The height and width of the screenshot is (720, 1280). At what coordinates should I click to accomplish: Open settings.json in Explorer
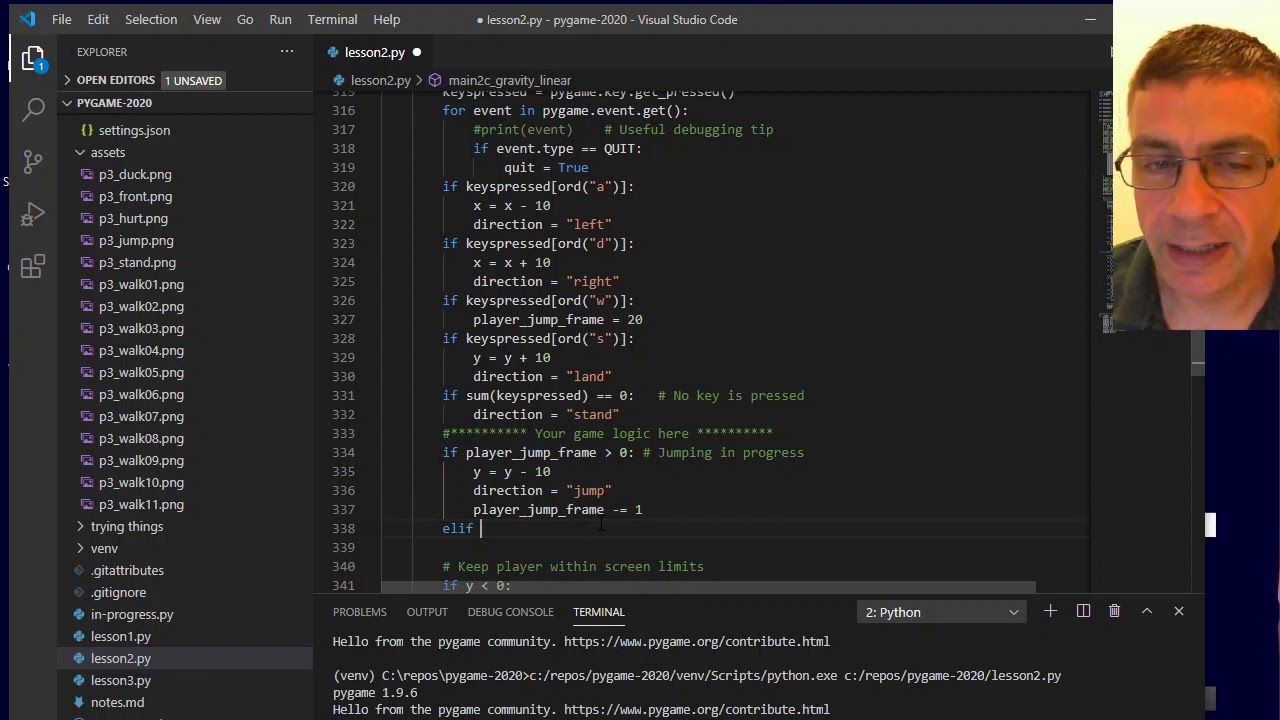pos(134,130)
